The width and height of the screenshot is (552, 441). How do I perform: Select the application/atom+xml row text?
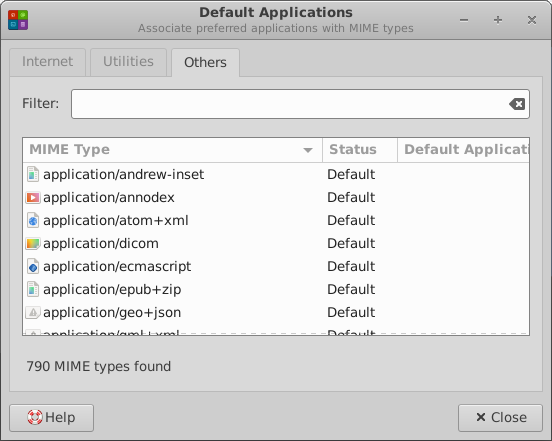point(116,221)
